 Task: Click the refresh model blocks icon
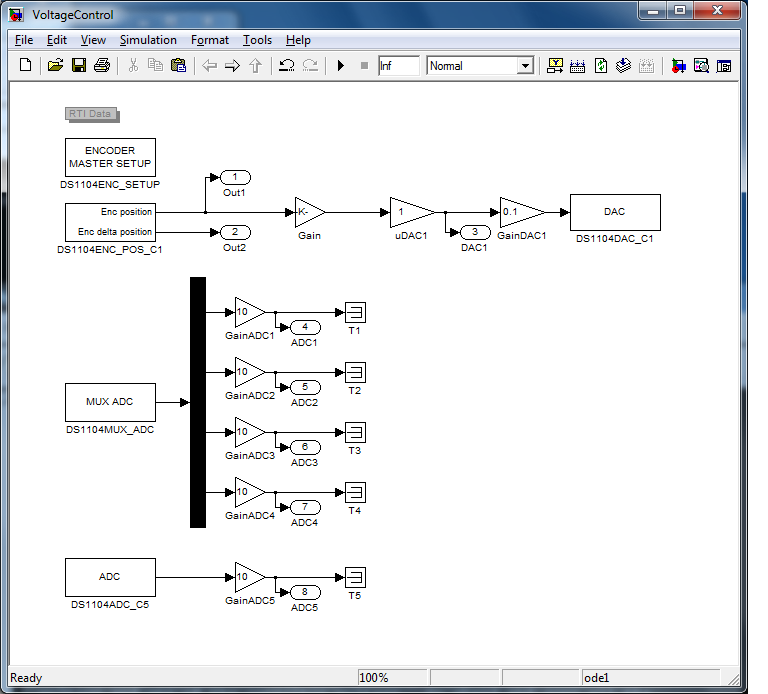pos(601,65)
